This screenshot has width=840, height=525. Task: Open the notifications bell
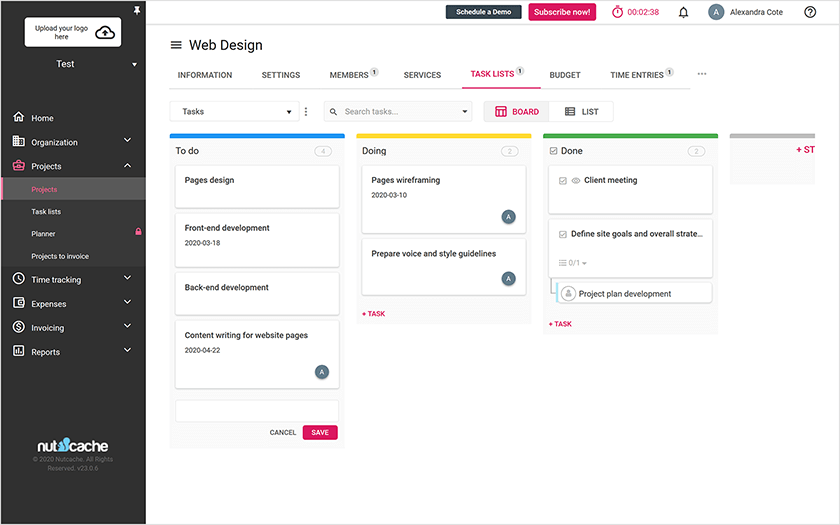[x=684, y=12]
